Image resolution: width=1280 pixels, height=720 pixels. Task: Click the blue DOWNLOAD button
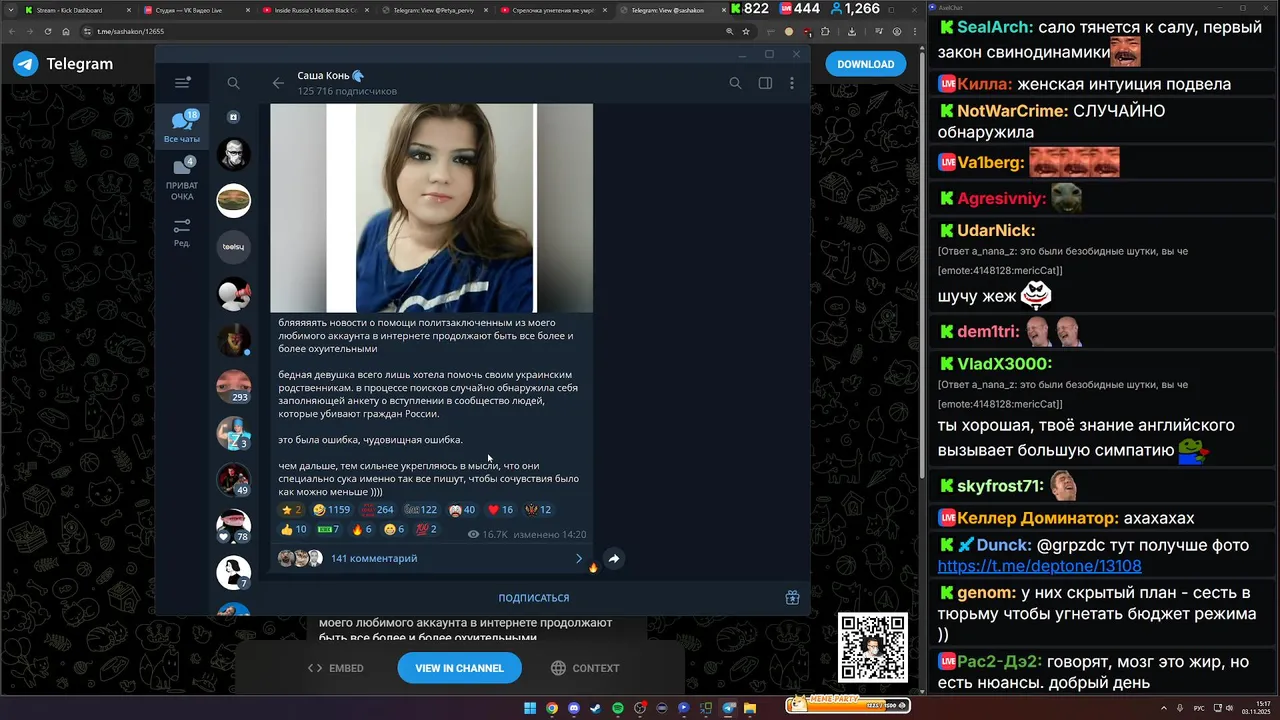pos(866,64)
